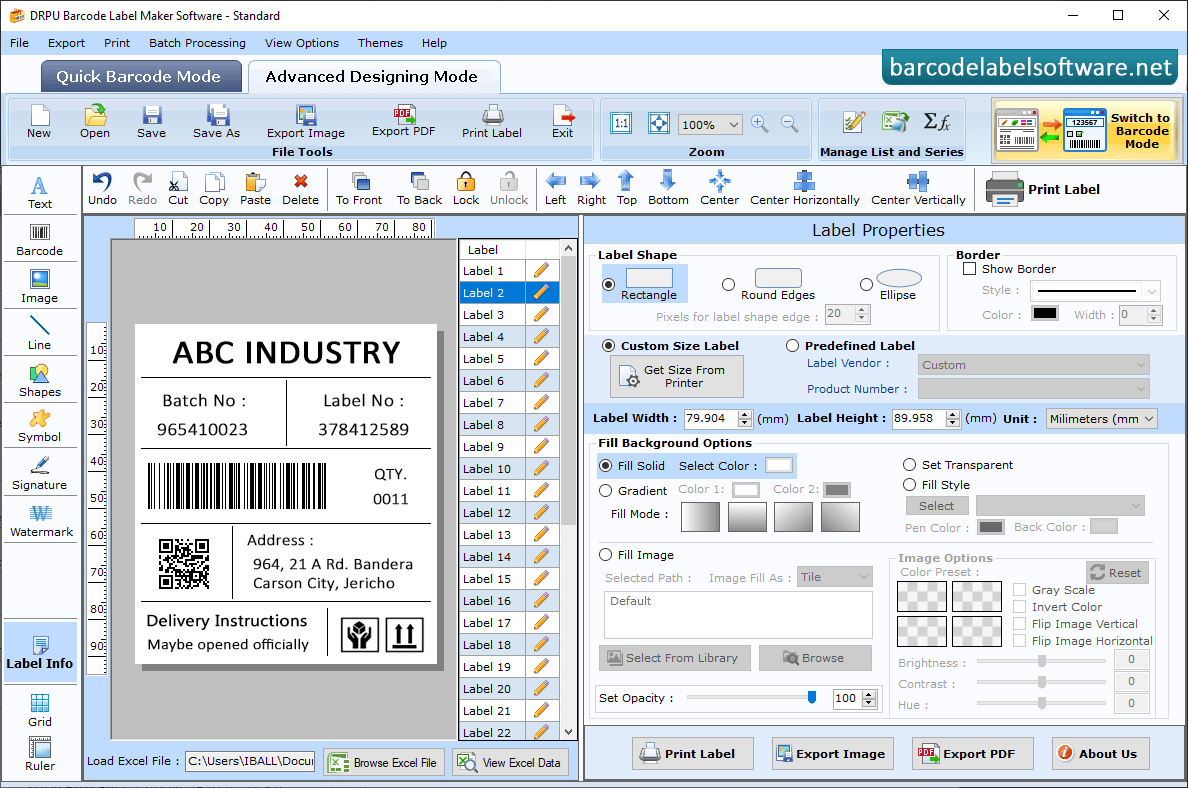Choose Predefined Label option
The height and width of the screenshot is (788, 1188).
point(793,346)
